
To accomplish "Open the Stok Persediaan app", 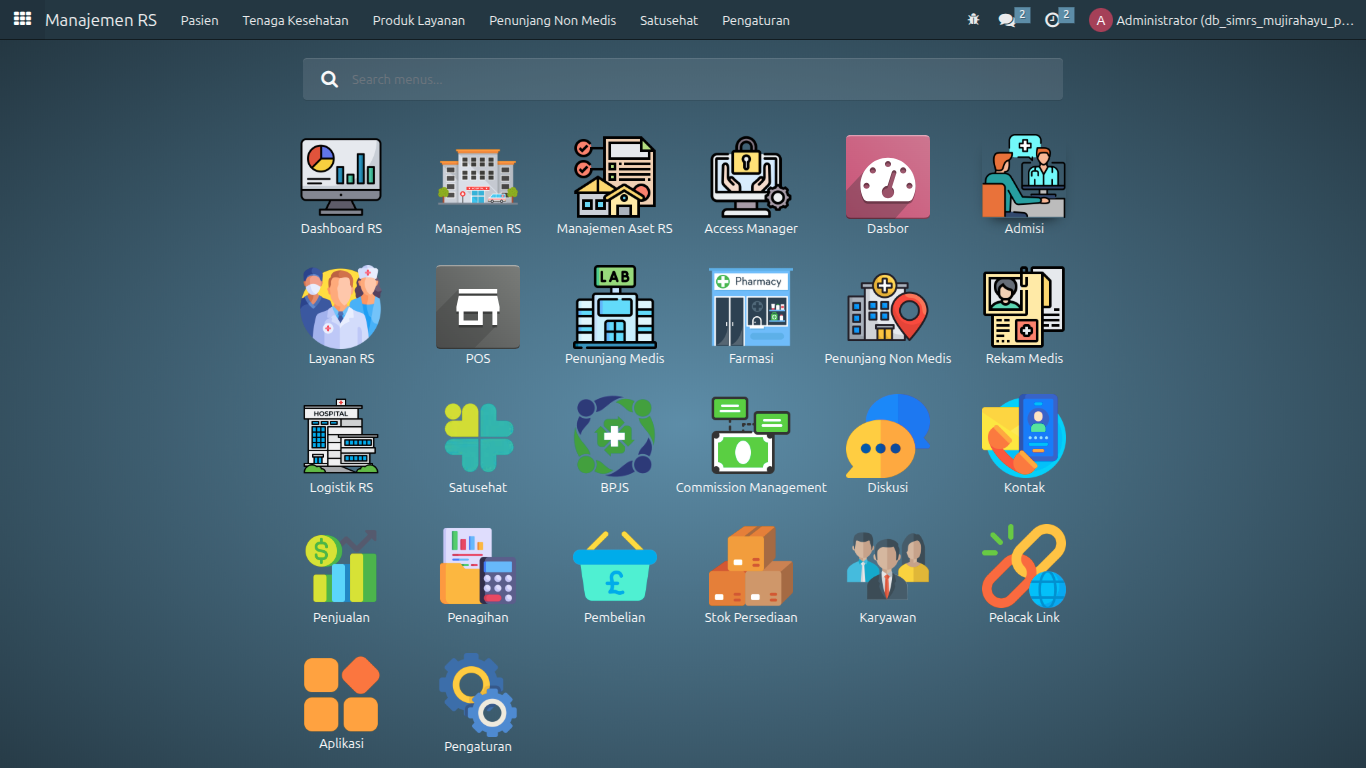I will [x=751, y=566].
